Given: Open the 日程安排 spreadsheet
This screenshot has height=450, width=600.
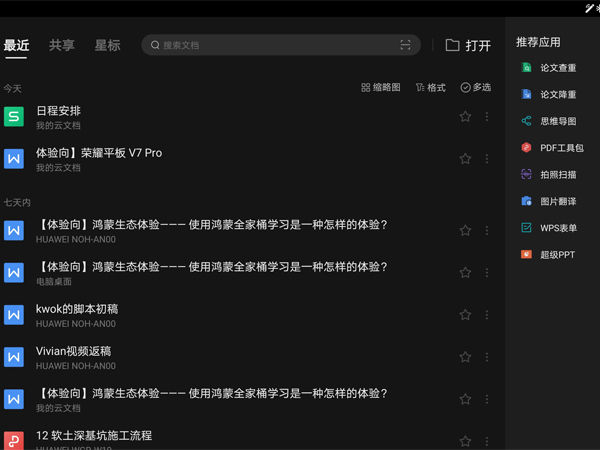Looking at the screenshot, I should pos(245,117).
